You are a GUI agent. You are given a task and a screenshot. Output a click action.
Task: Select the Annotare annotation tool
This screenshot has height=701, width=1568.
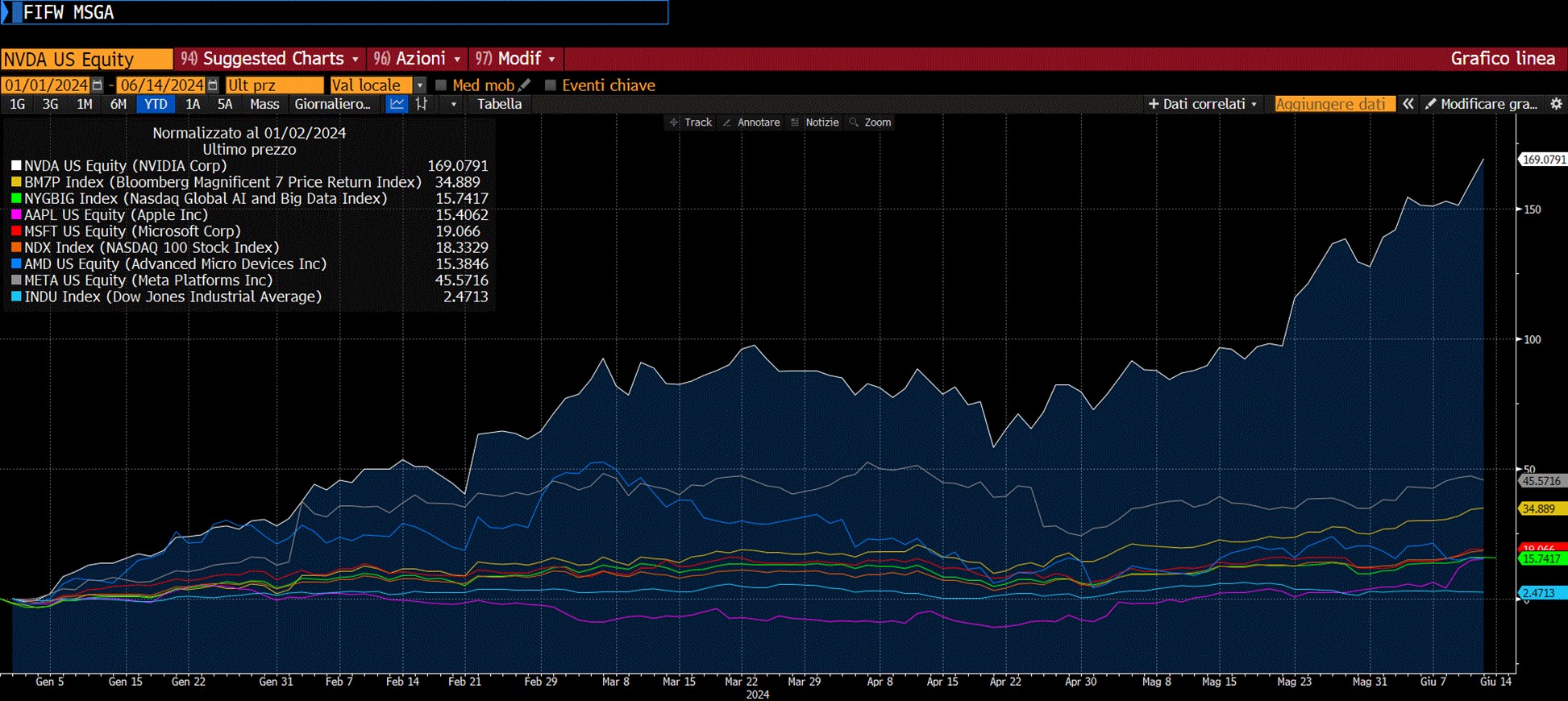pos(751,122)
